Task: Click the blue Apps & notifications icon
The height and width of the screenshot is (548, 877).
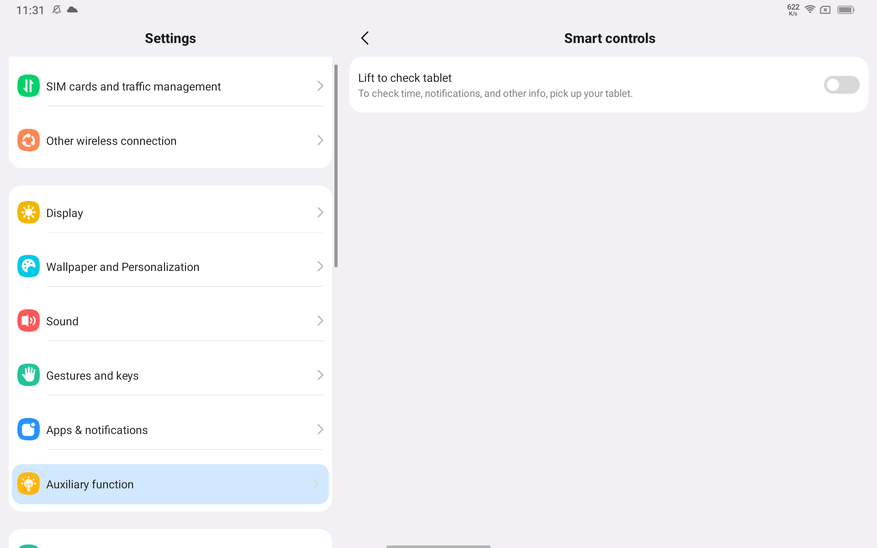Action: tap(29, 429)
